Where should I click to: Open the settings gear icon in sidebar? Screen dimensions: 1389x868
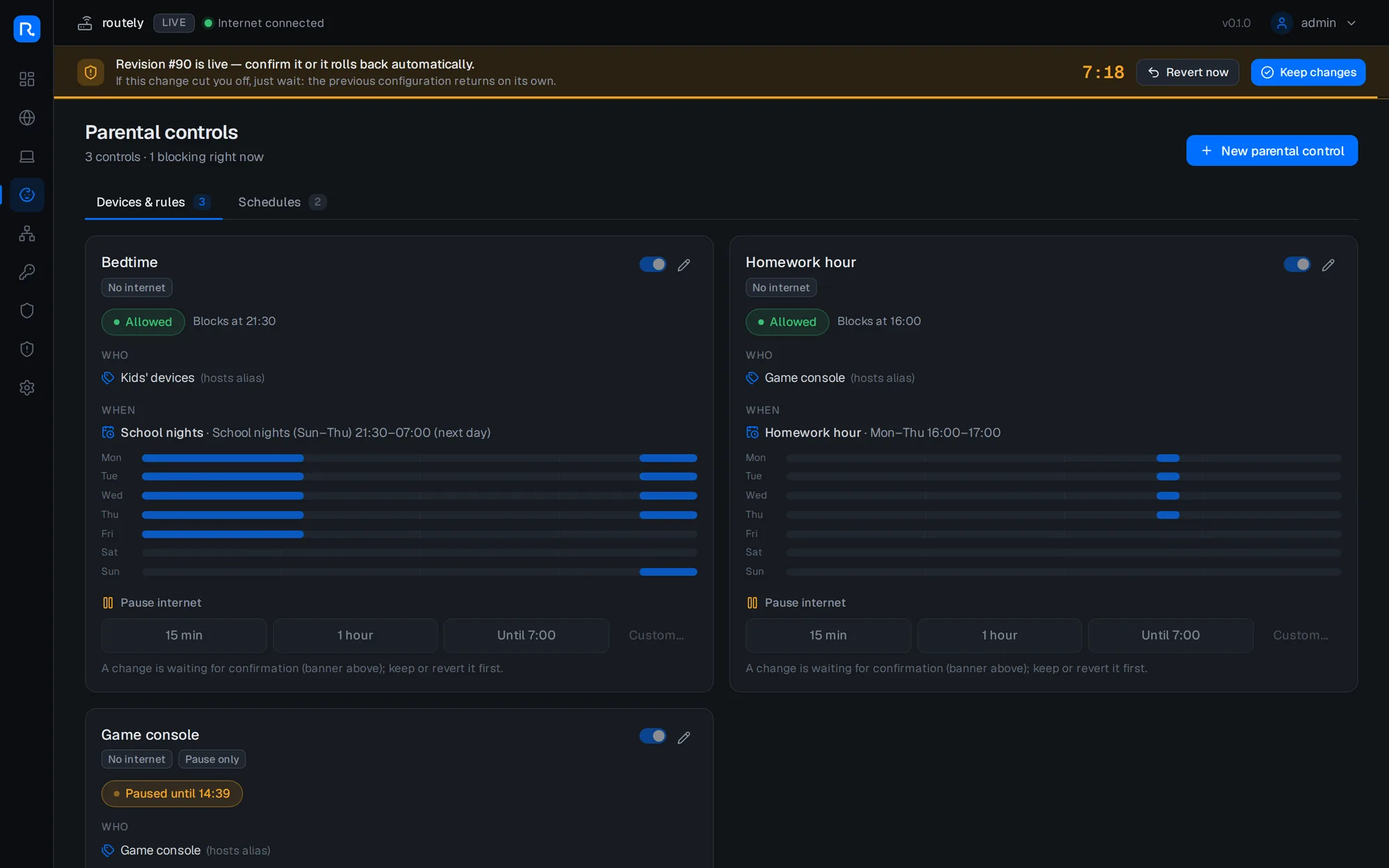point(27,387)
